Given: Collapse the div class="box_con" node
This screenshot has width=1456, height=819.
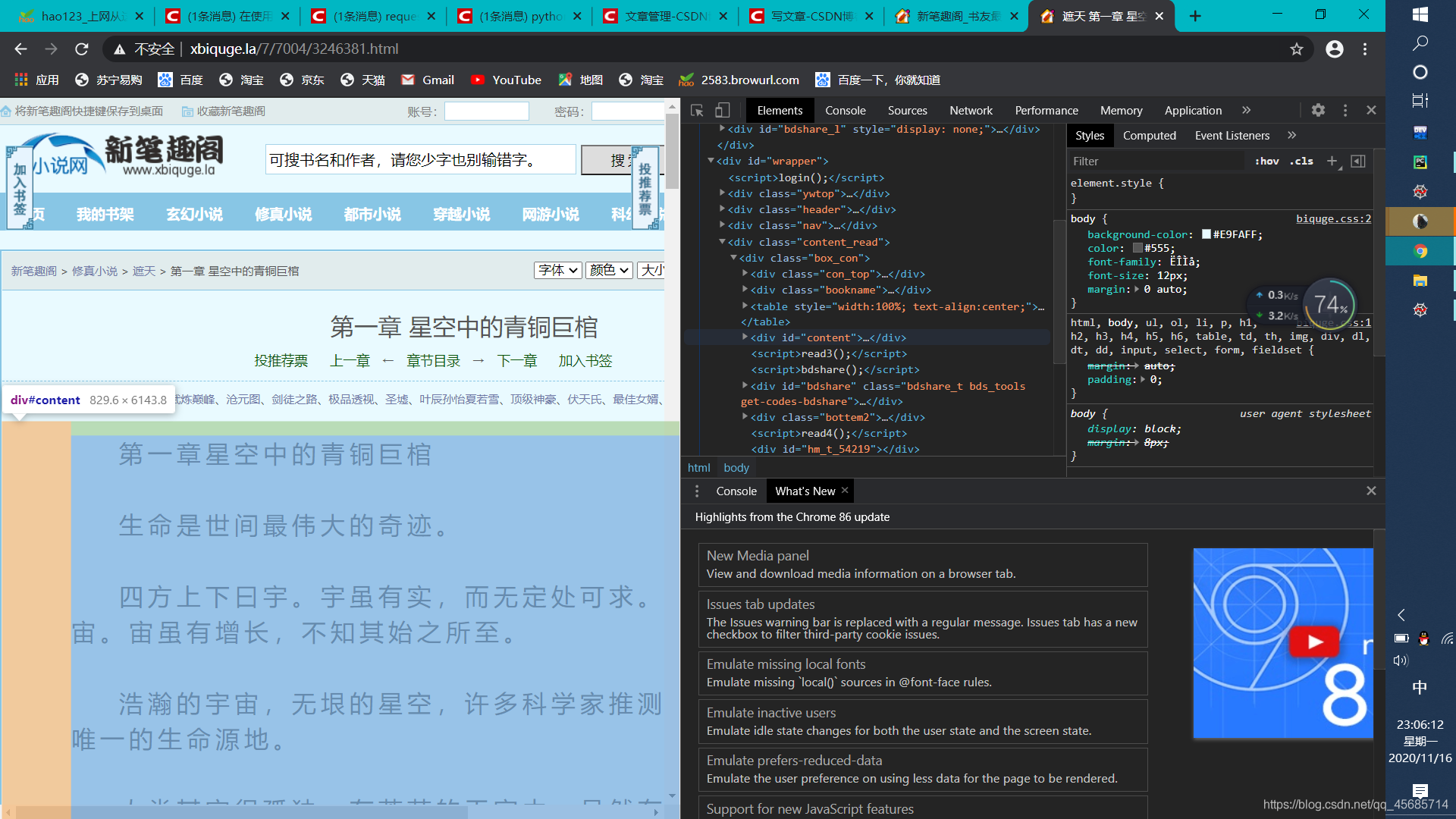Looking at the screenshot, I should (x=733, y=258).
